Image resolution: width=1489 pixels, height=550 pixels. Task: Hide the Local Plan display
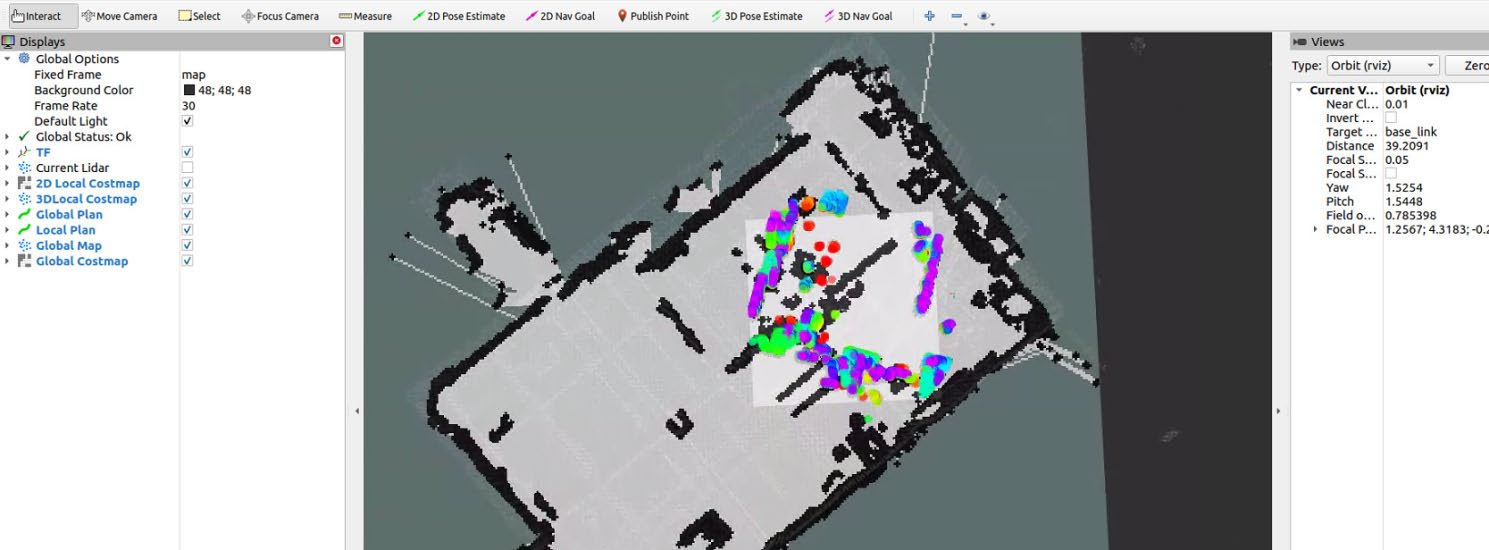tap(187, 230)
